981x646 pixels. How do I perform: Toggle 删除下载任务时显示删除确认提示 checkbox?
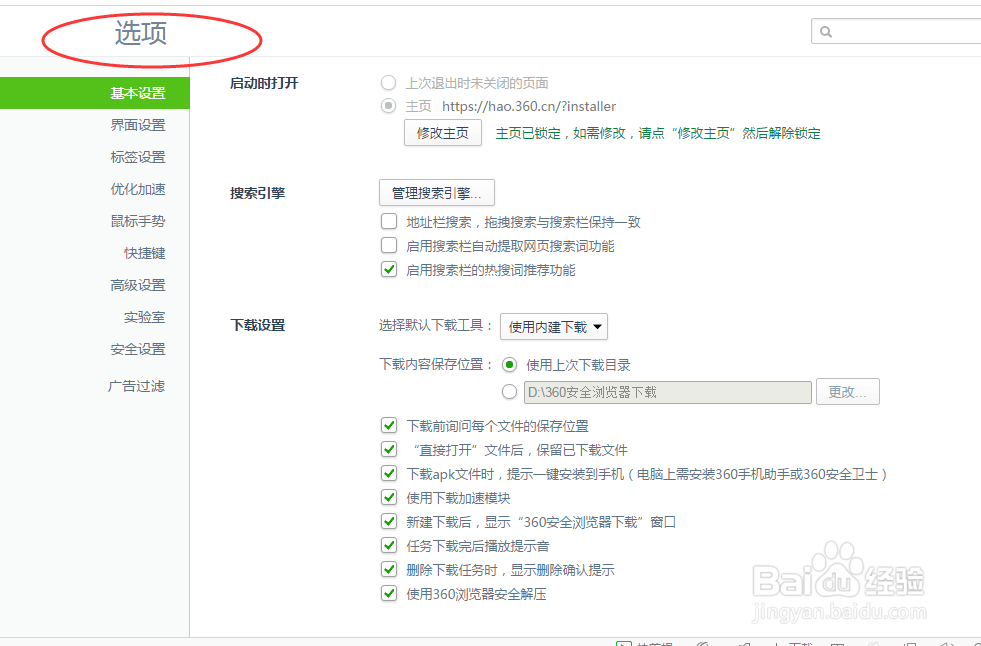pyautogui.click(x=389, y=570)
